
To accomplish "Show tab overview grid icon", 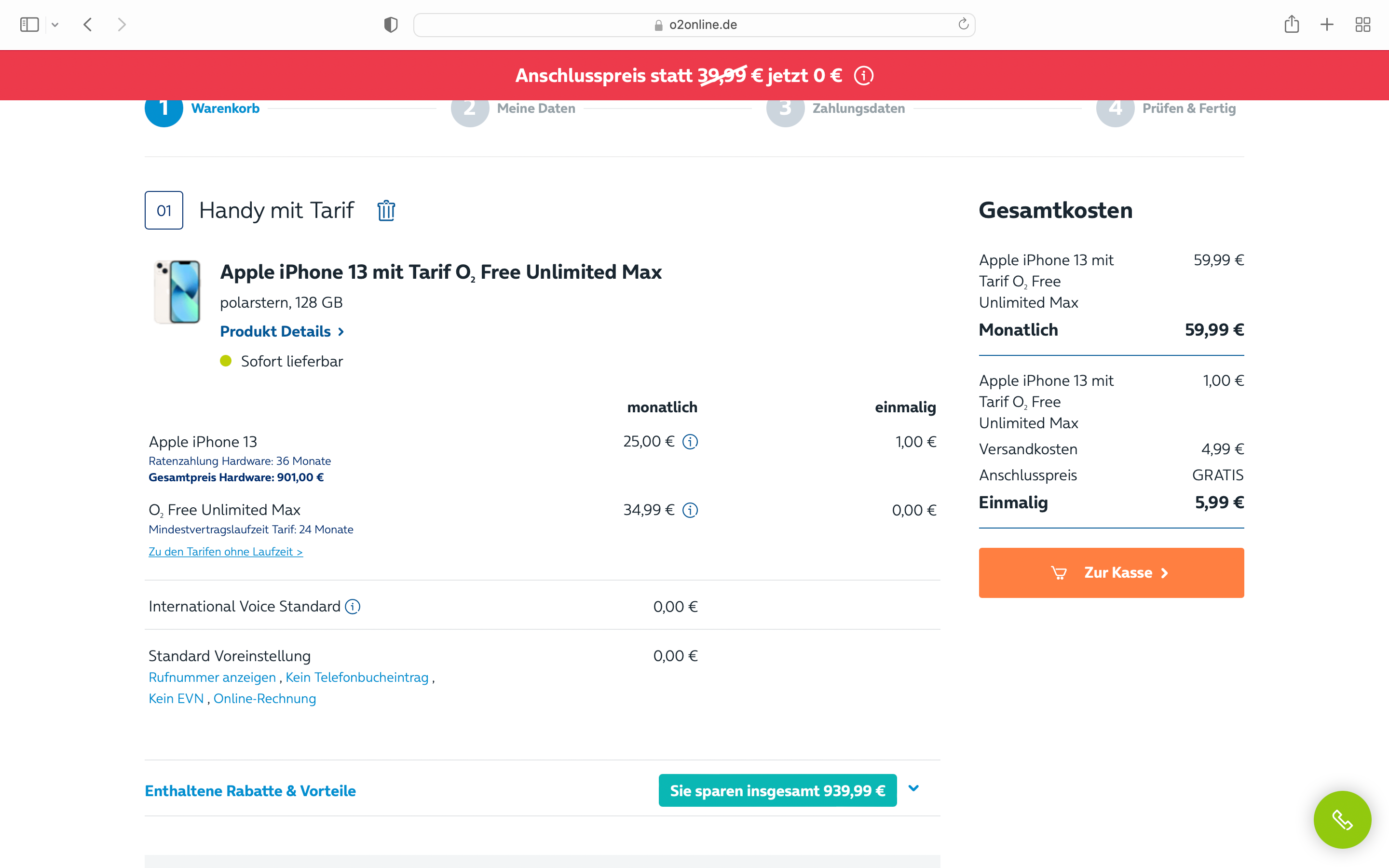I will pos(1362,25).
